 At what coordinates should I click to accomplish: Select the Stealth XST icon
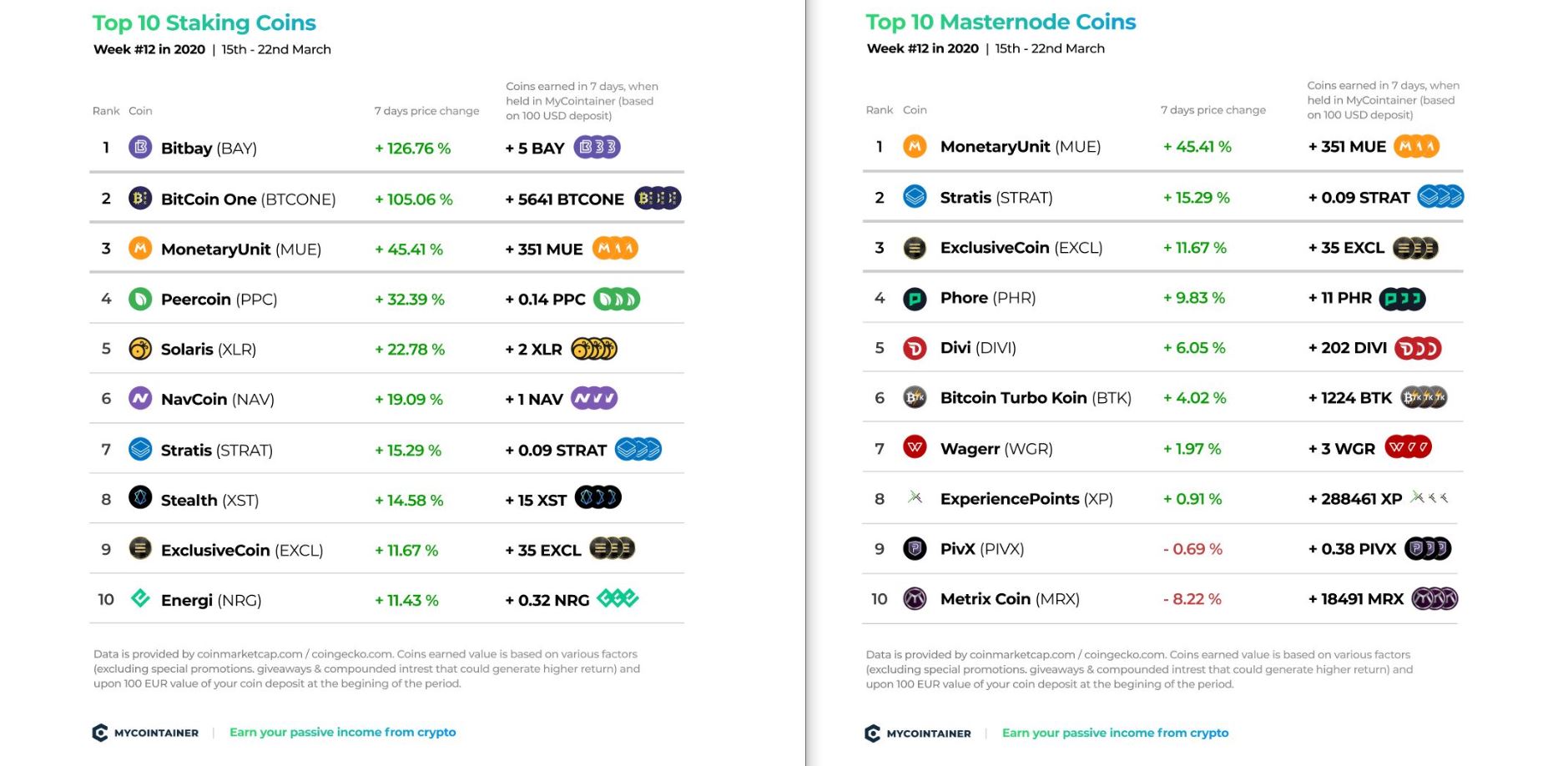[140, 498]
